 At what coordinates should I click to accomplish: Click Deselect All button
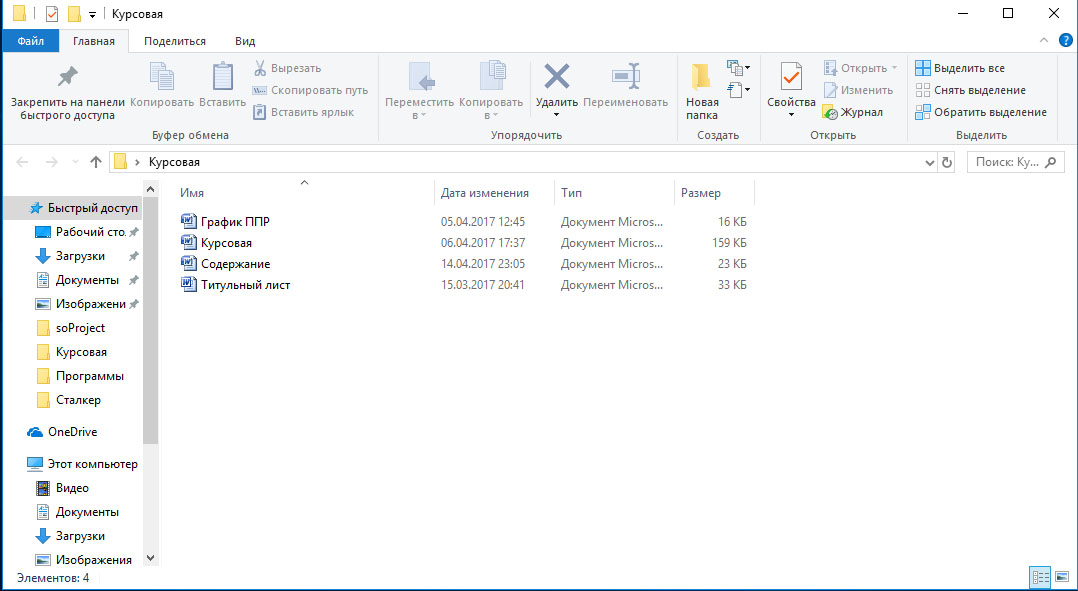(x=969, y=90)
